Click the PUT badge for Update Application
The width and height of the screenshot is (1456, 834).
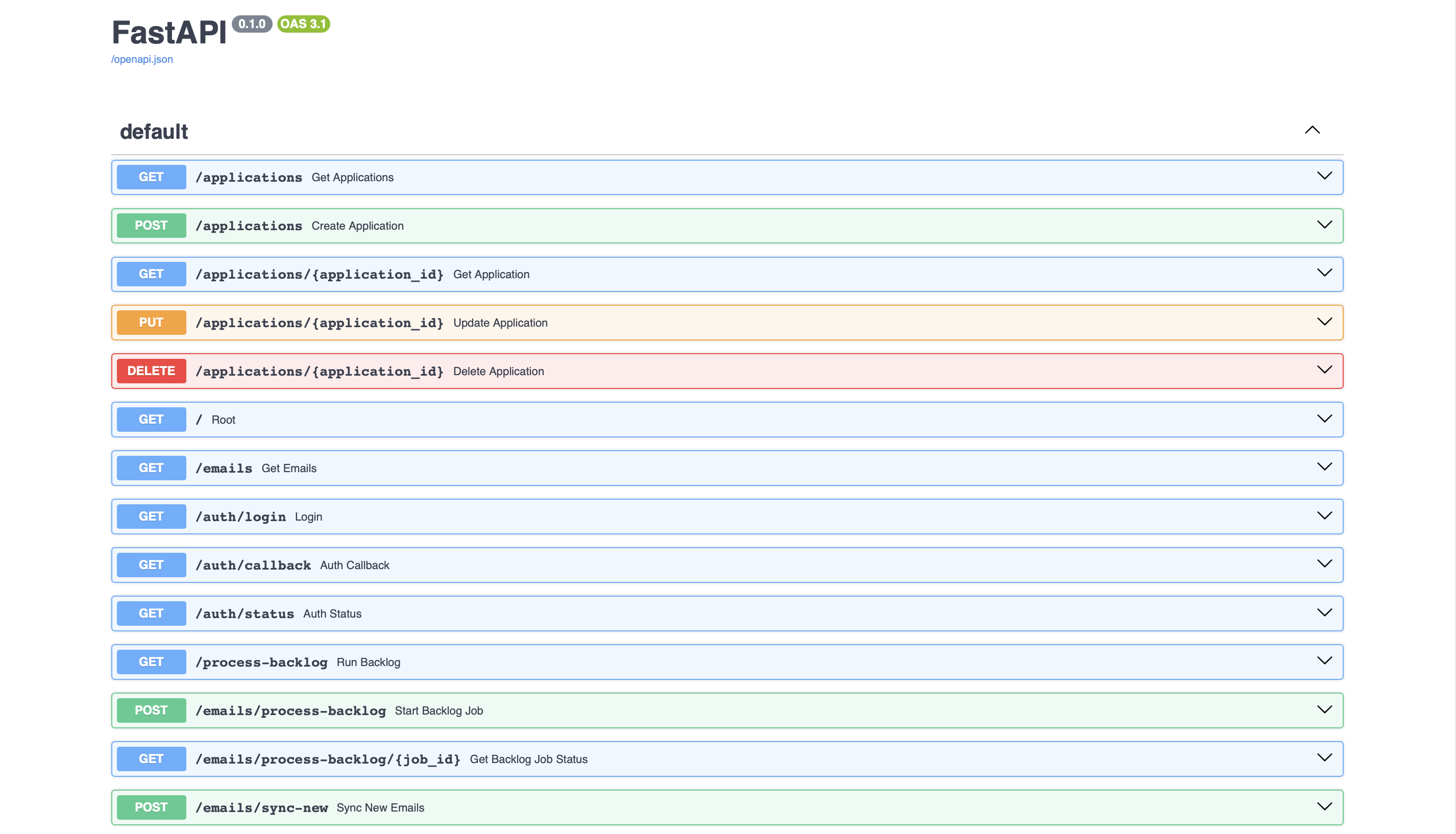(x=151, y=323)
